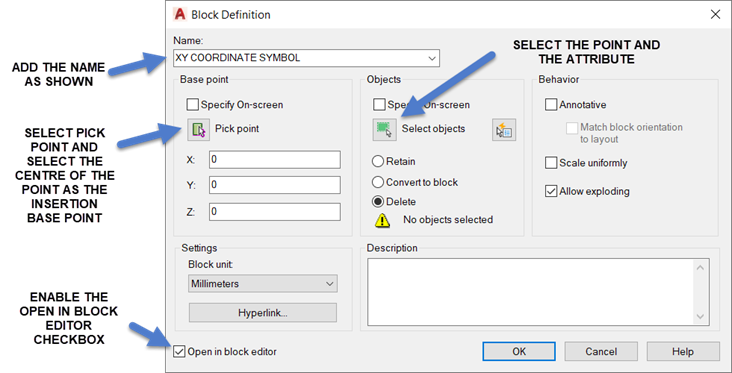
Task: Open the Block unit Millimeters dropdown
Action: 263,283
